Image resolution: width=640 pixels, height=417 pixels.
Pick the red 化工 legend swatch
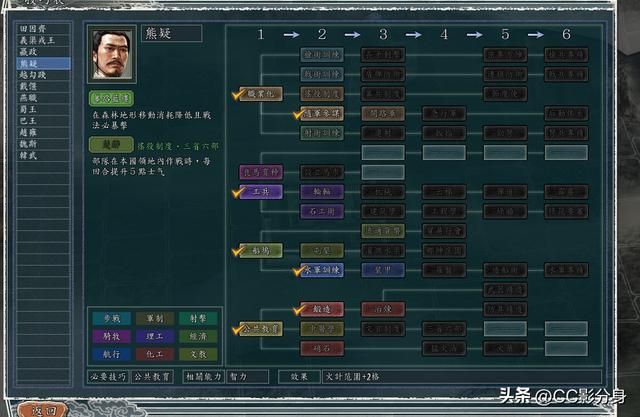pos(155,354)
